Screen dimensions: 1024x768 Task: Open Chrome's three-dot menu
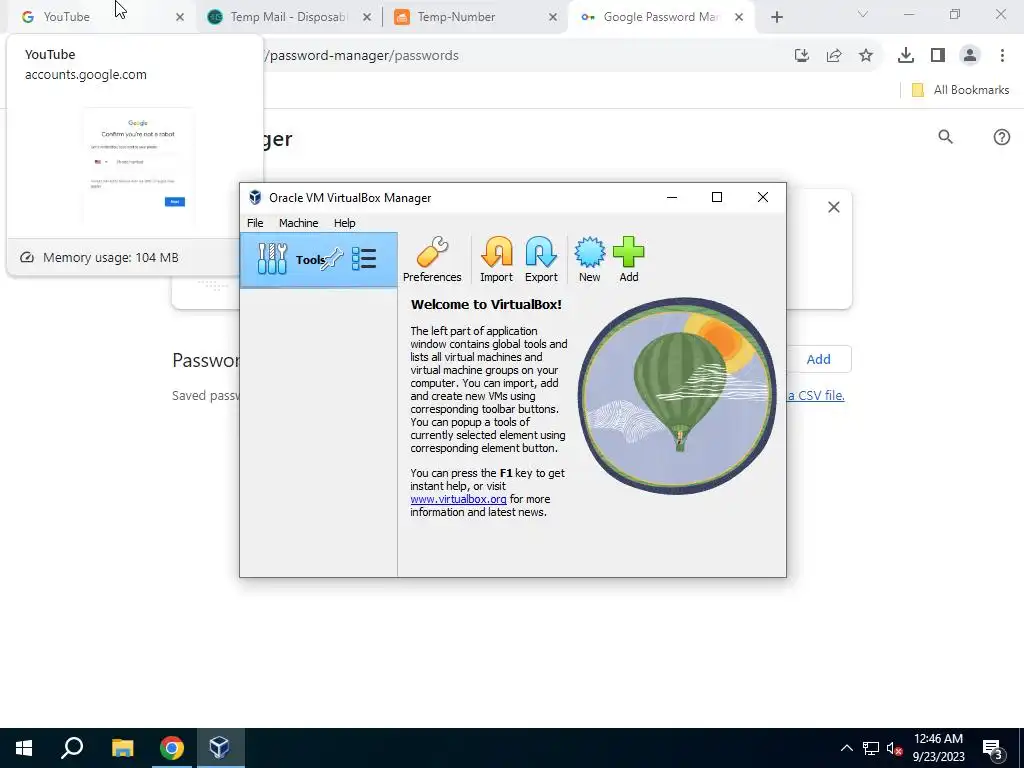click(x=1002, y=56)
